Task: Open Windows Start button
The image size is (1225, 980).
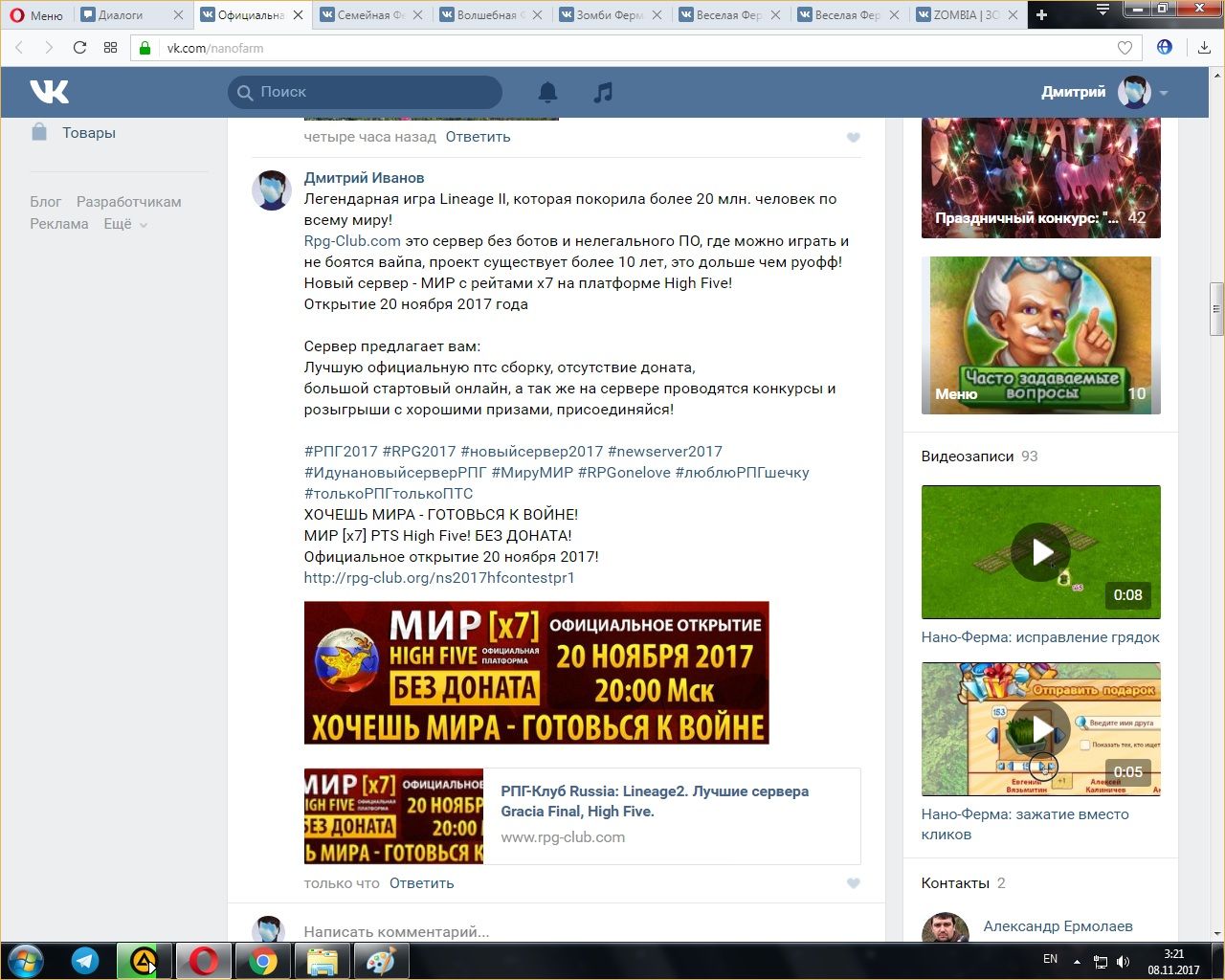Action: tap(26, 960)
